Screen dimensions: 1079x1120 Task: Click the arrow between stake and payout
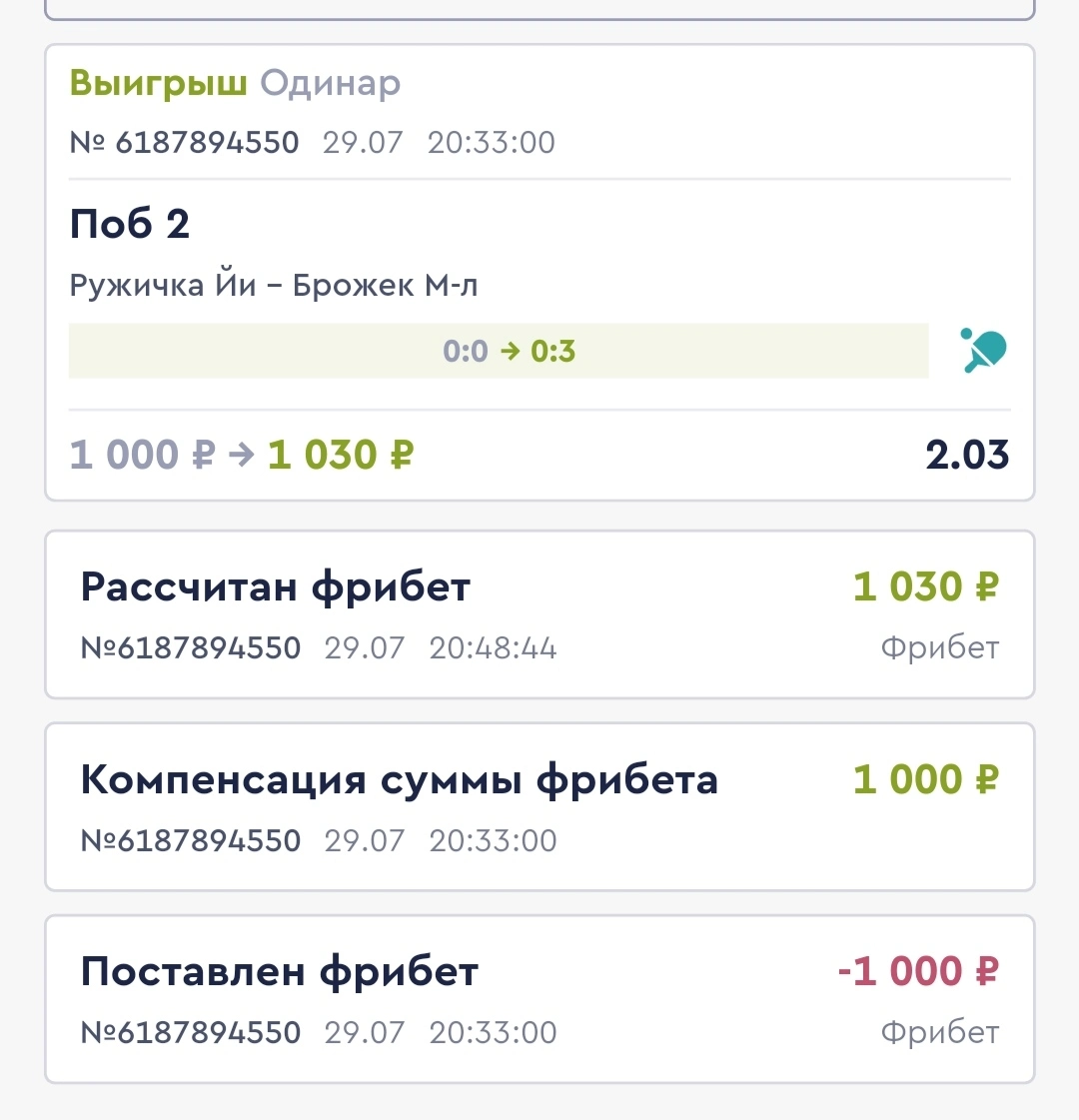pyautogui.click(x=242, y=455)
